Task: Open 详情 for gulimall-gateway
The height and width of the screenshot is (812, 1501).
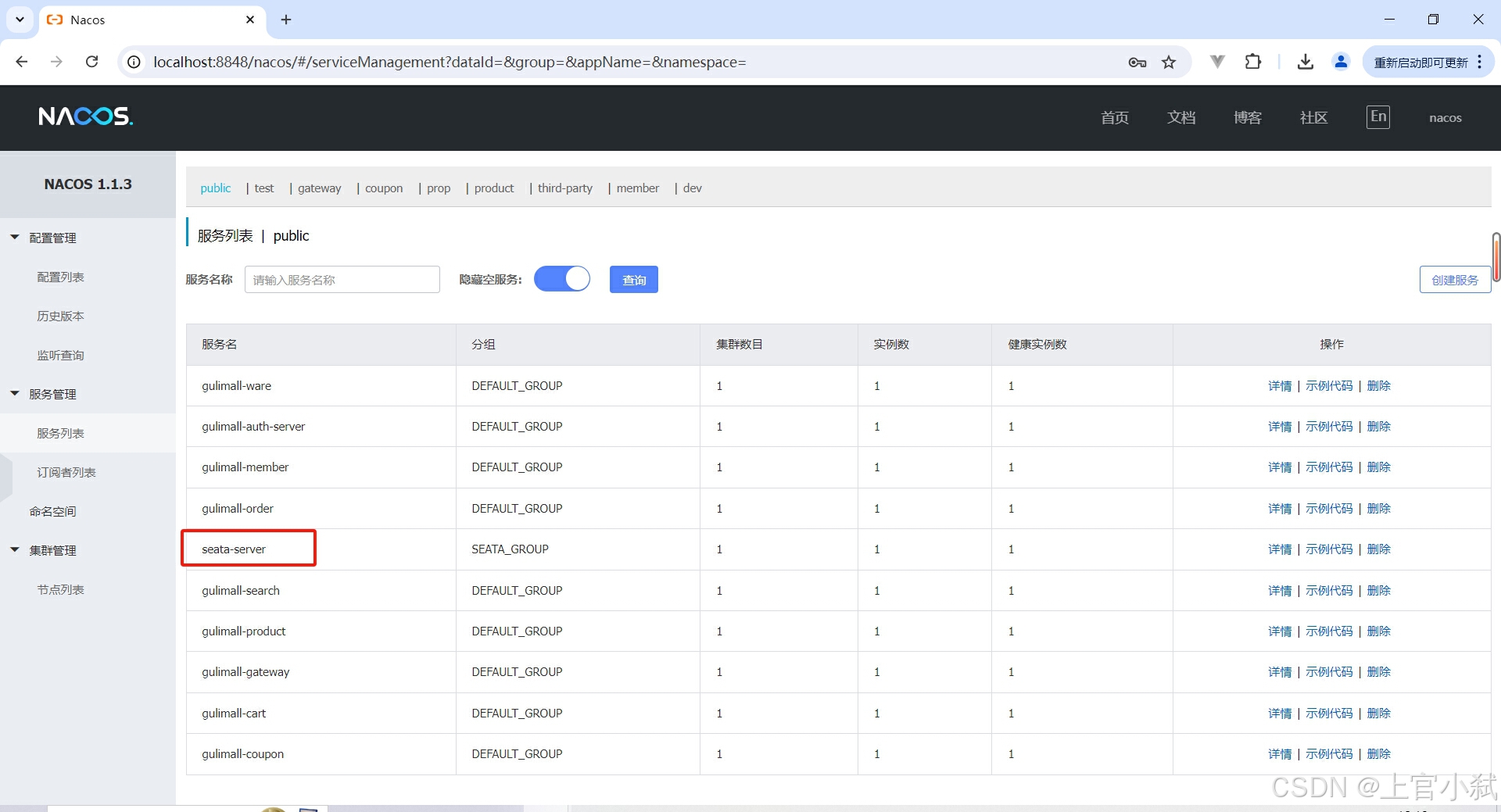Action: (1280, 672)
